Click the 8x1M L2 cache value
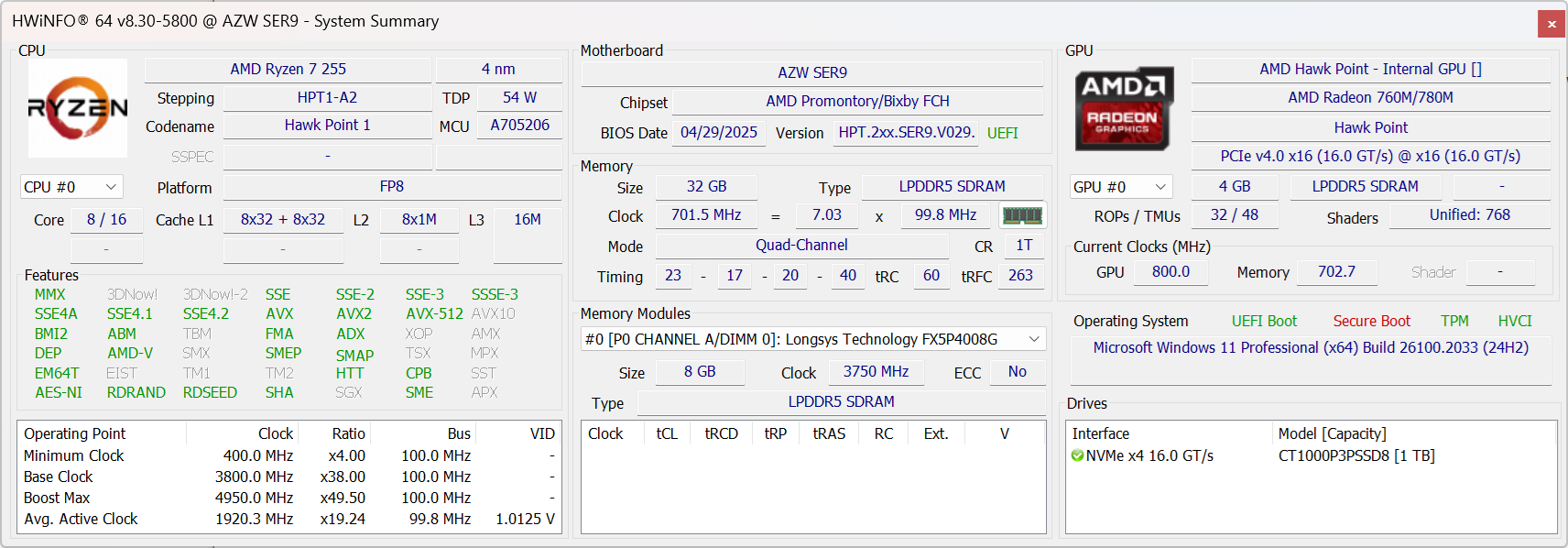The height and width of the screenshot is (548, 1568). 419,220
